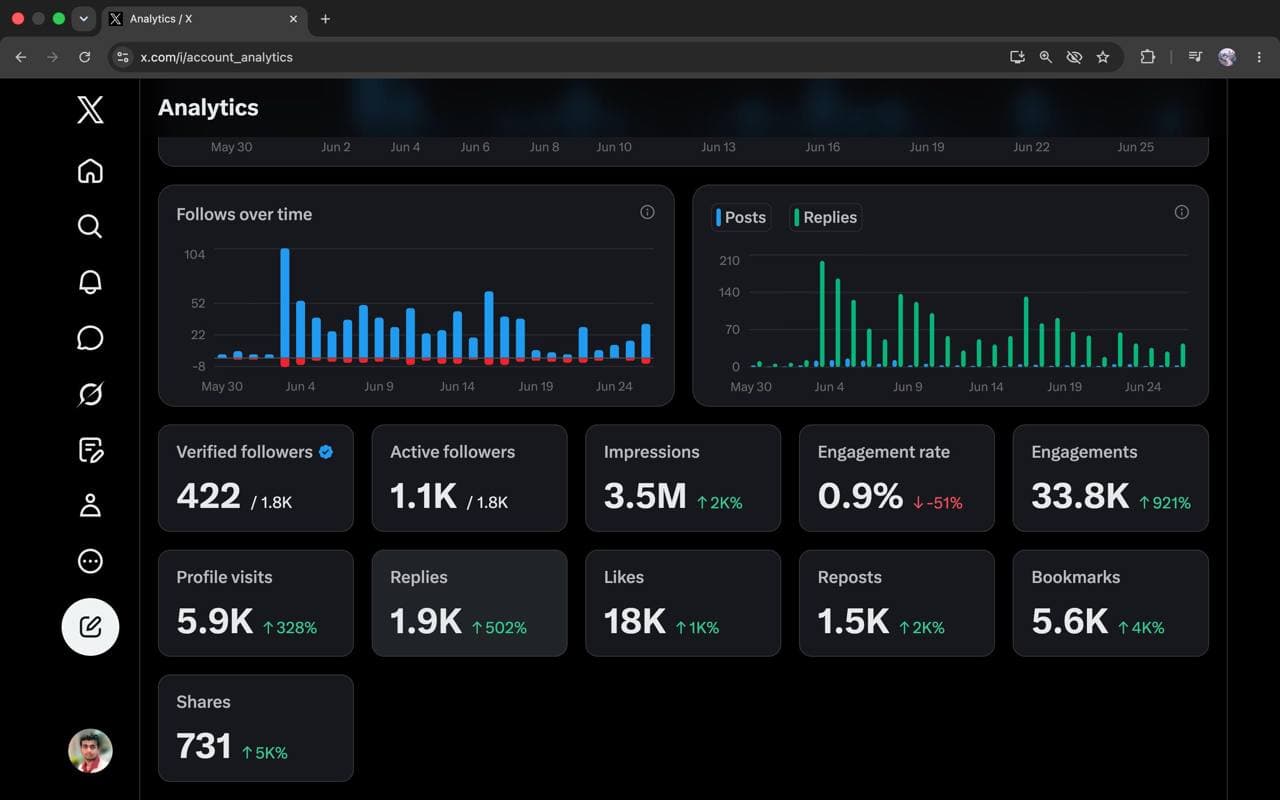Select the Profile visits card

(256, 603)
